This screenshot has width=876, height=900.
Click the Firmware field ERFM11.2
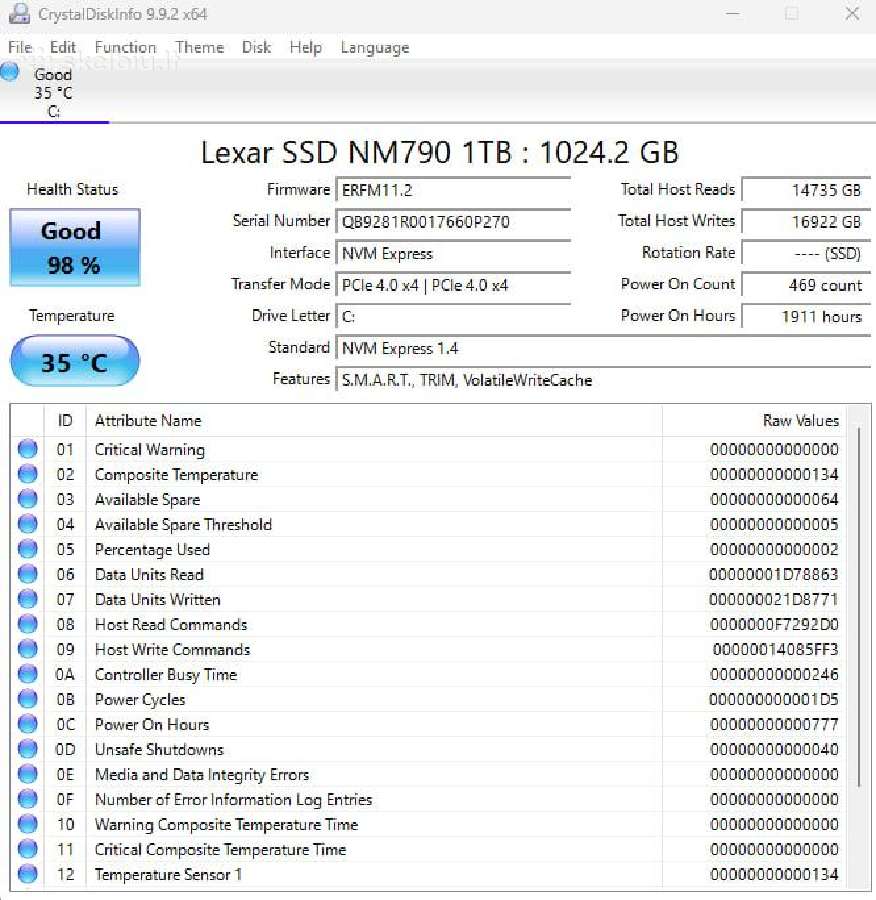[x=453, y=190]
